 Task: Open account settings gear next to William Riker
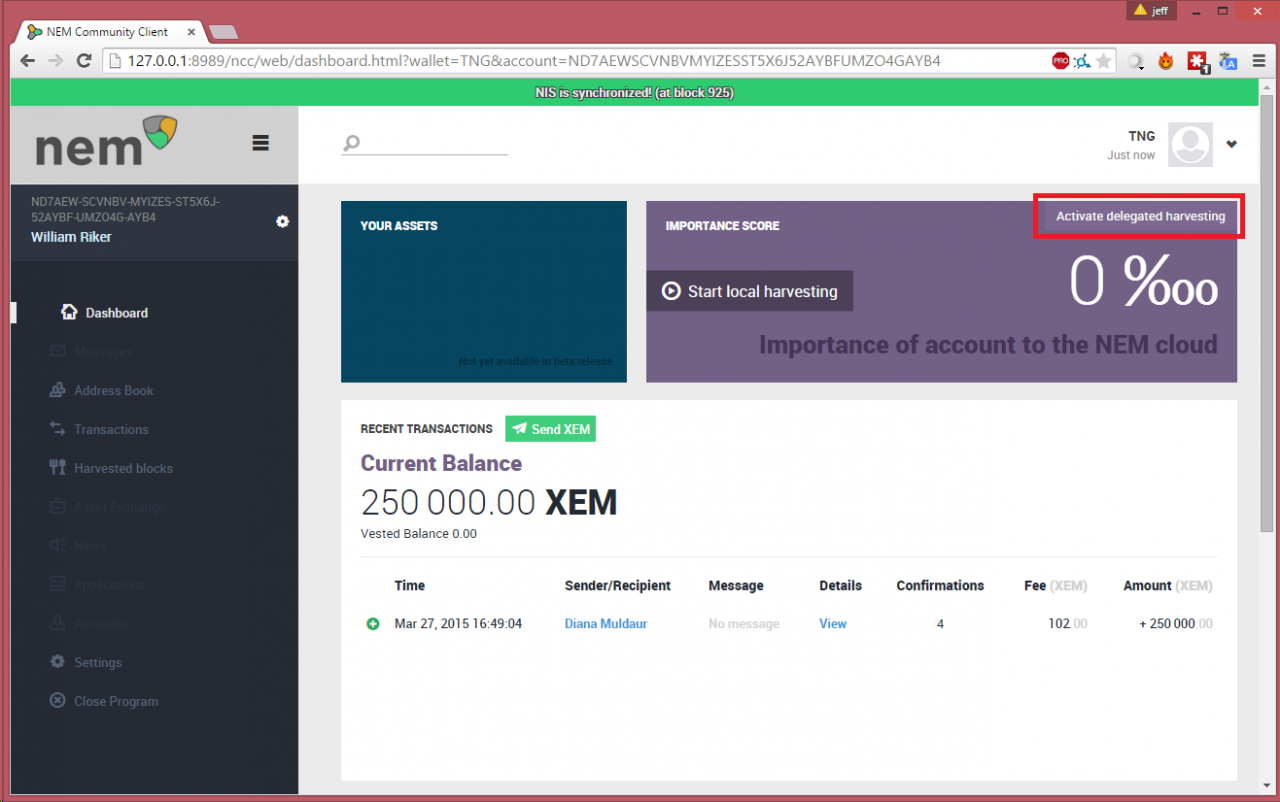(x=282, y=221)
